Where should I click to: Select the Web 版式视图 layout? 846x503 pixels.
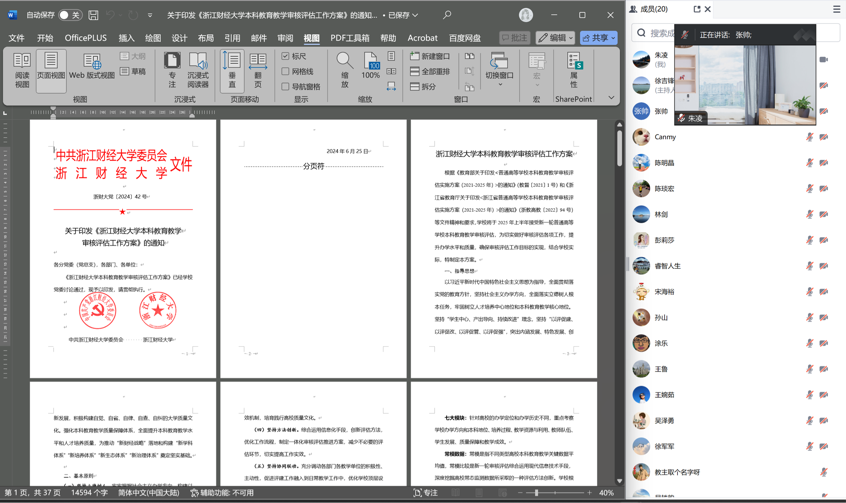point(91,68)
